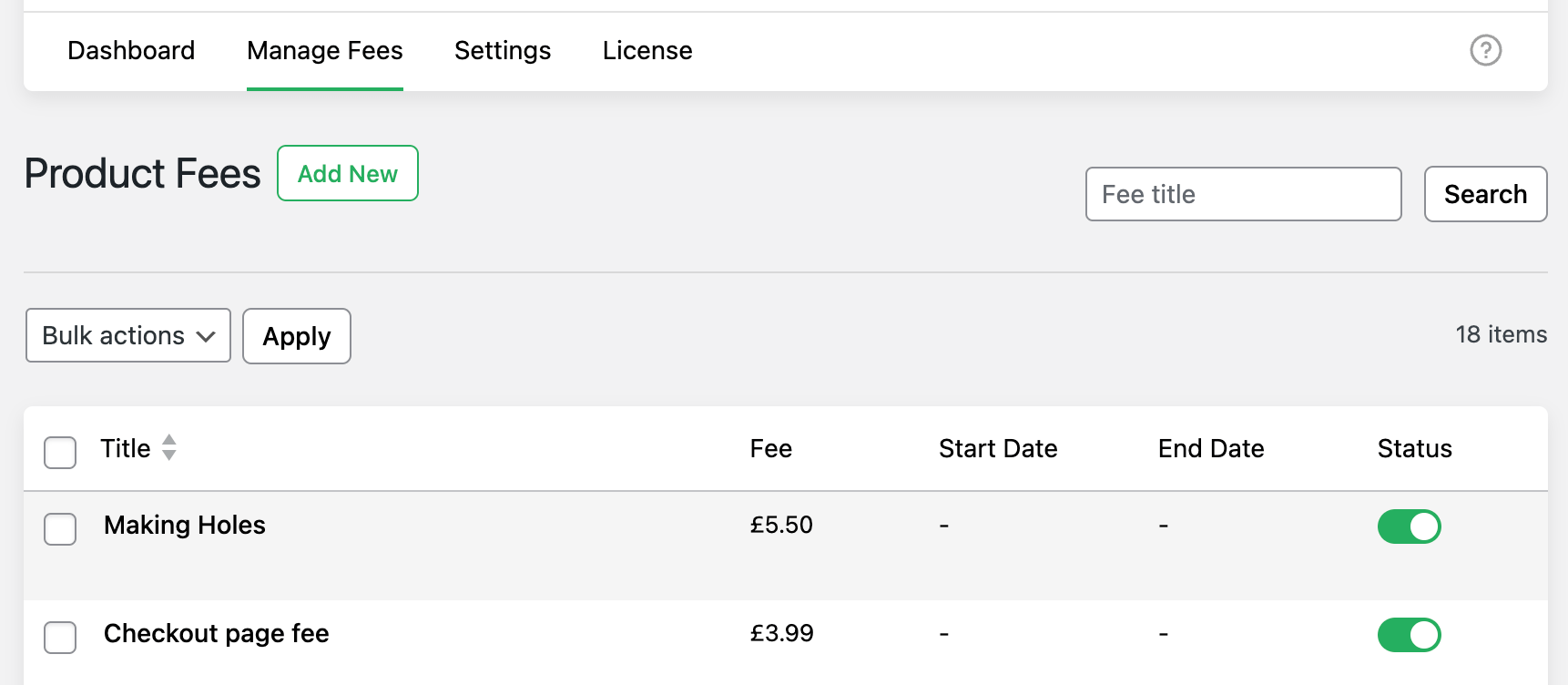Open the Checkout page fee entry
This screenshot has height=685, width=1568.
[x=217, y=633]
